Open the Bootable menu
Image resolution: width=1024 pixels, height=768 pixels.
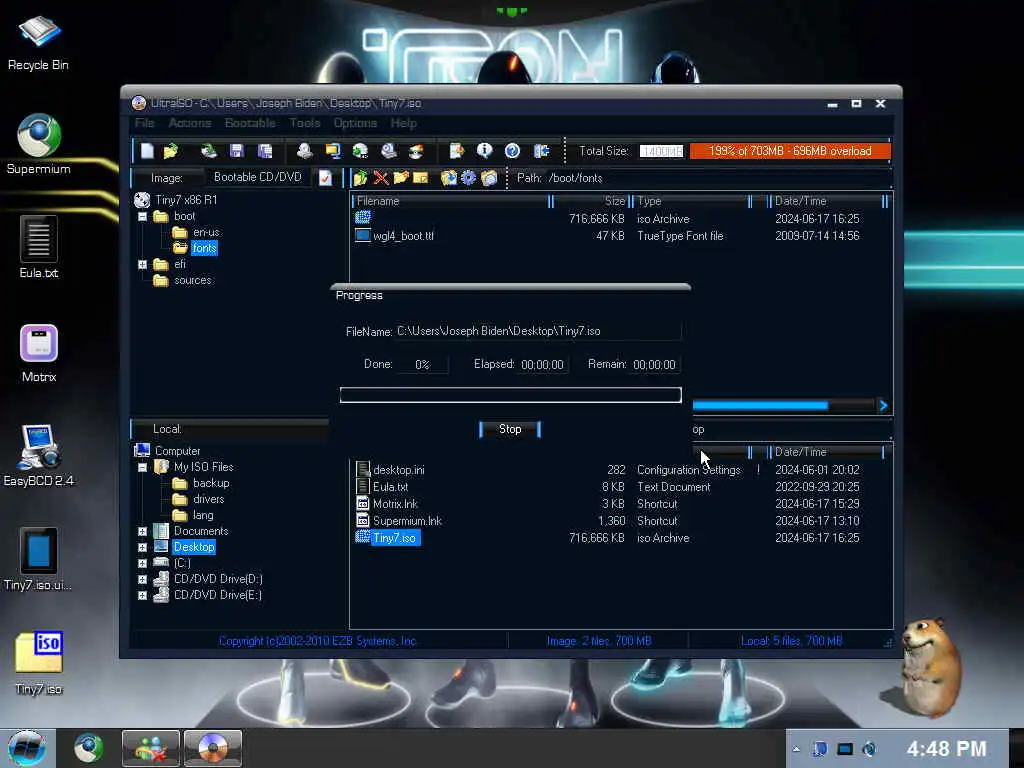coord(250,123)
